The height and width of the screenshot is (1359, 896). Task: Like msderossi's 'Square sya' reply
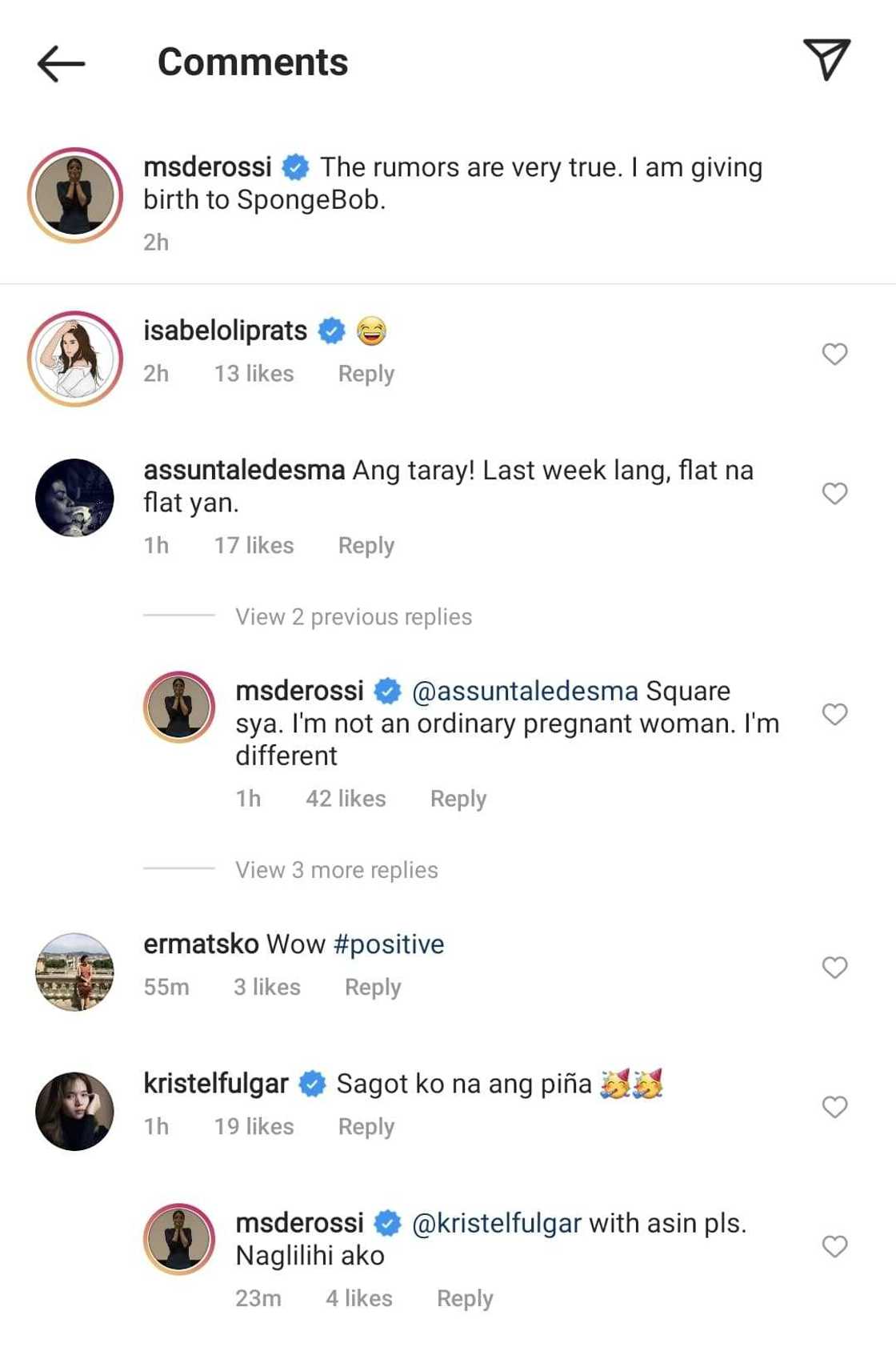point(834,714)
